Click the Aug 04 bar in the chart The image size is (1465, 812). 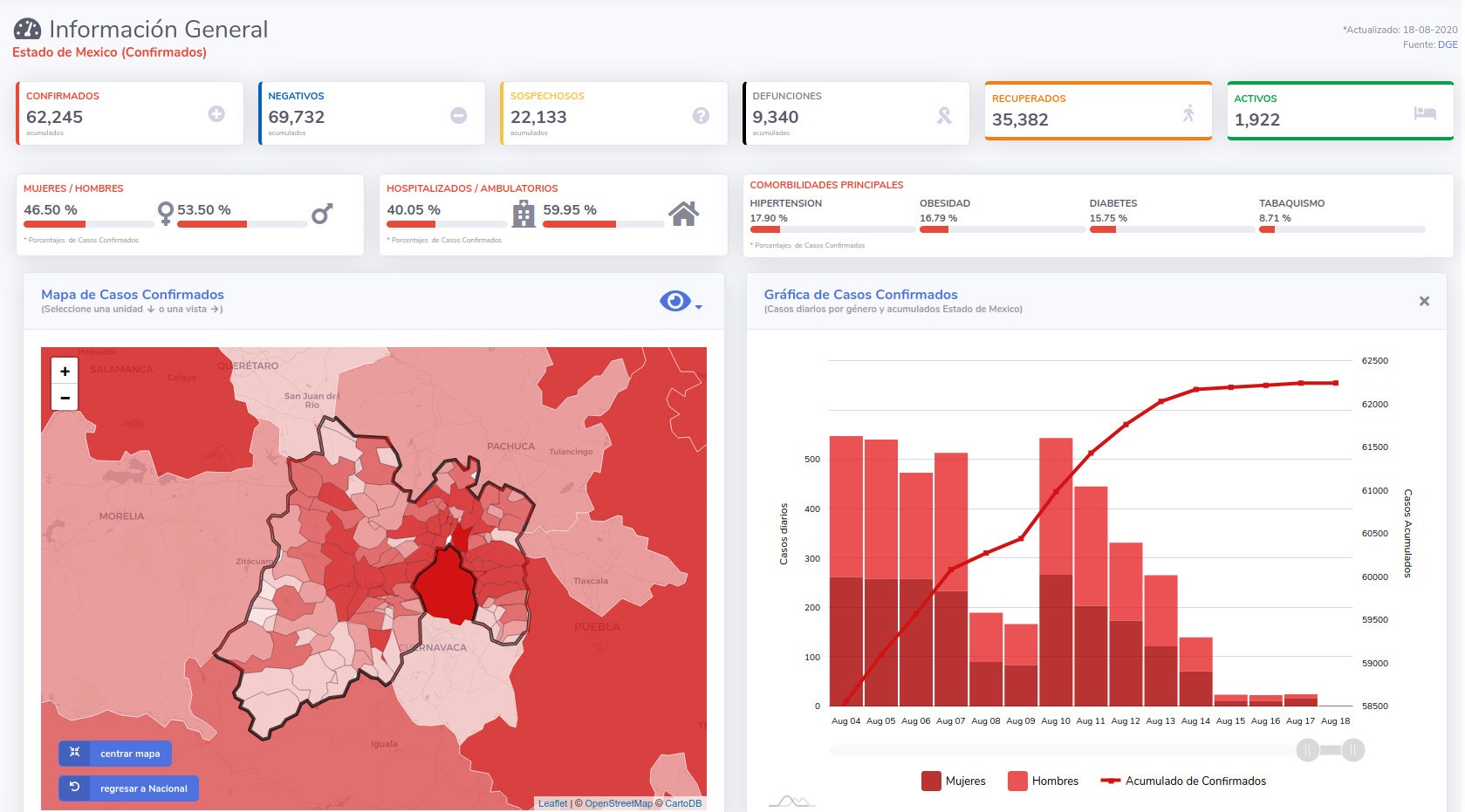(x=845, y=571)
